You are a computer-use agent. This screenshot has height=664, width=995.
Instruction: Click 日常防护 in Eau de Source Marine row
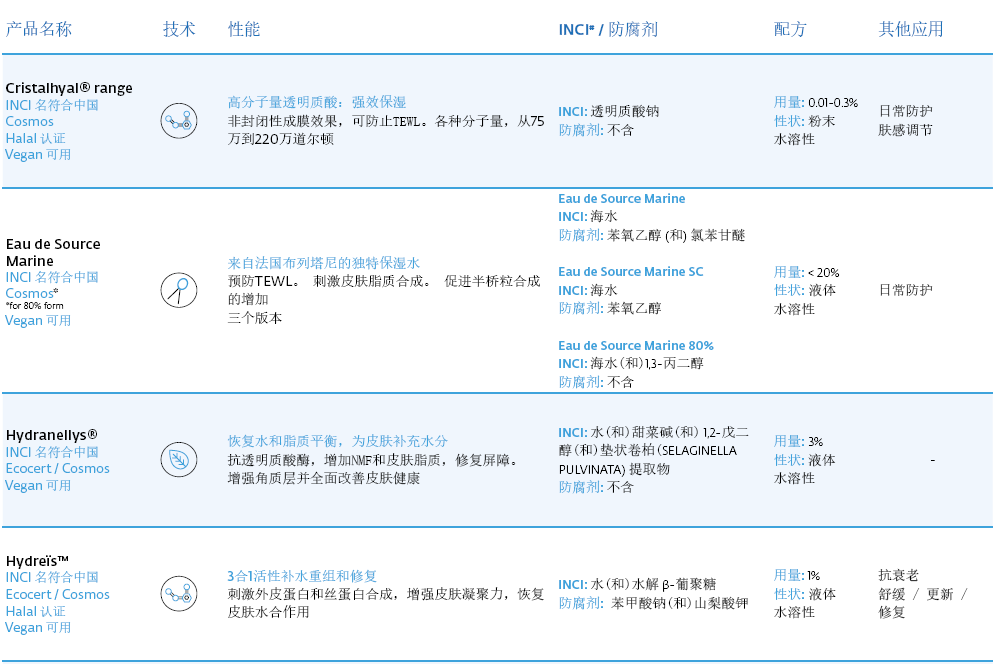coord(906,290)
